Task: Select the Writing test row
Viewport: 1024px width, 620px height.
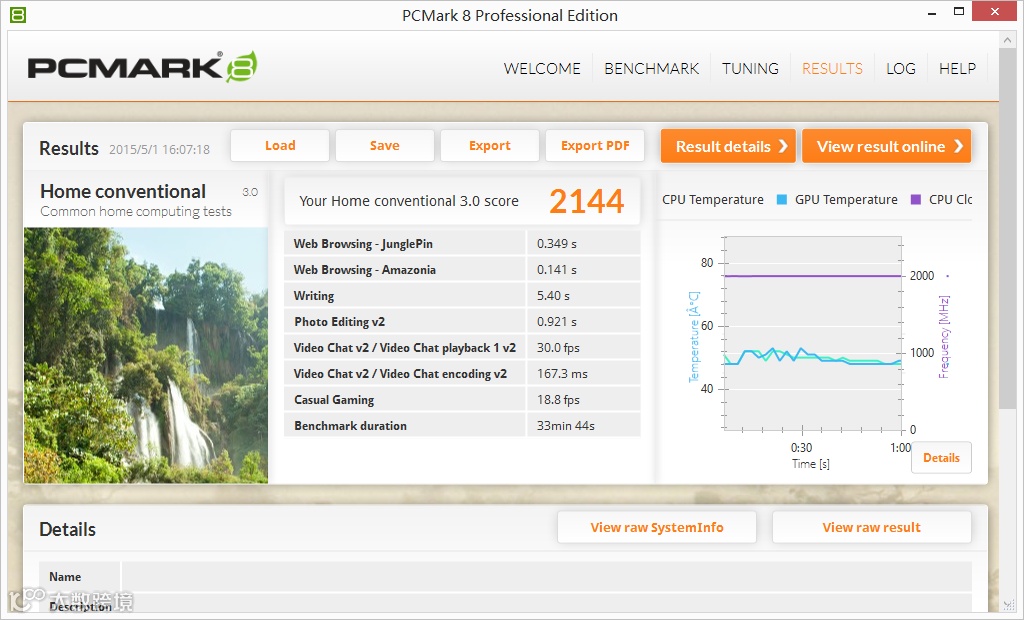Action: coord(462,295)
